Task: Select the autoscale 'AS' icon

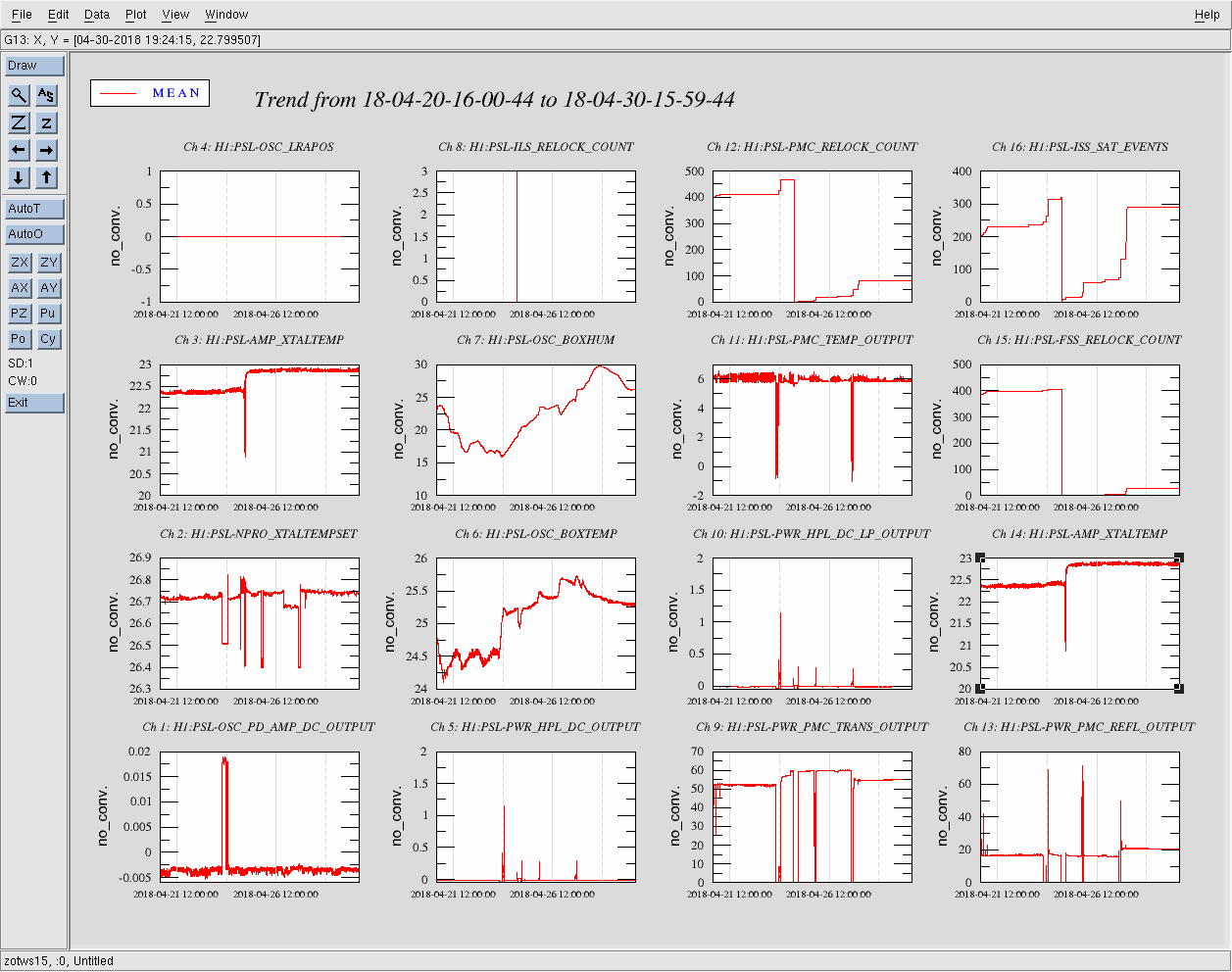Action: pyautogui.click(x=47, y=95)
